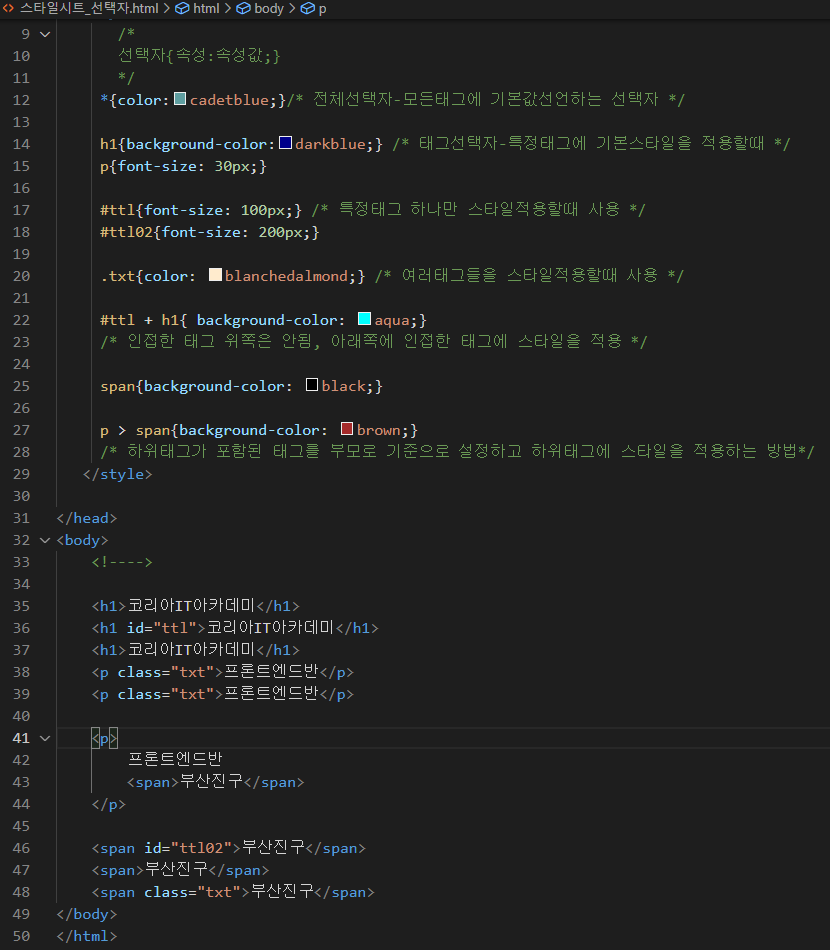The height and width of the screenshot is (950, 830).
Task: Click the closing </body> tag
Action: 87,914
